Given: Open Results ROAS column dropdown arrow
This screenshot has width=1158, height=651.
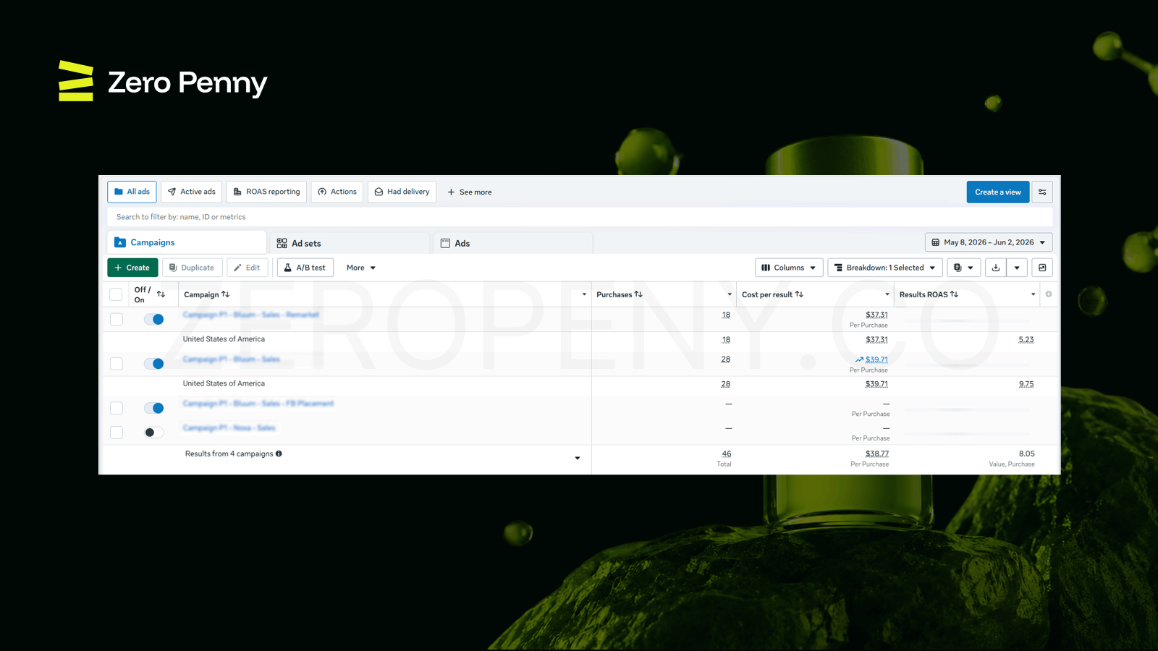Looking at the screenshot, I should (1032, 295).
